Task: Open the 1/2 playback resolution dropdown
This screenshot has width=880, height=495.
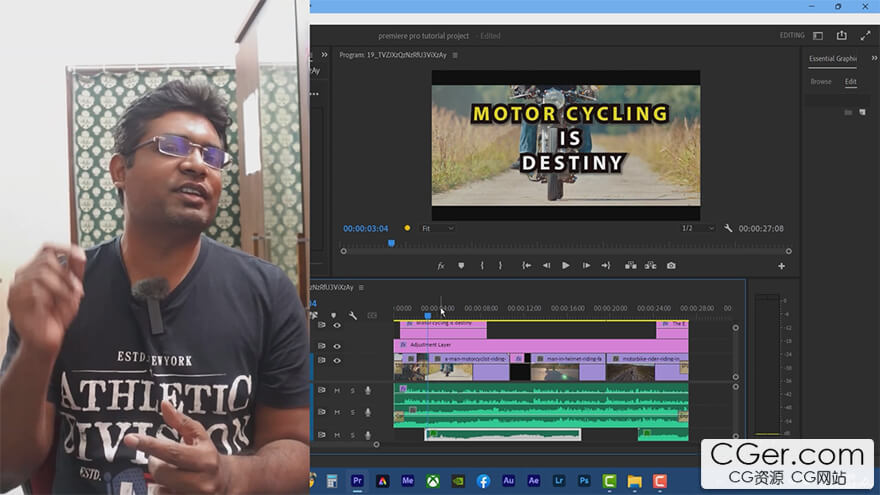Action: tap(698, 228)
